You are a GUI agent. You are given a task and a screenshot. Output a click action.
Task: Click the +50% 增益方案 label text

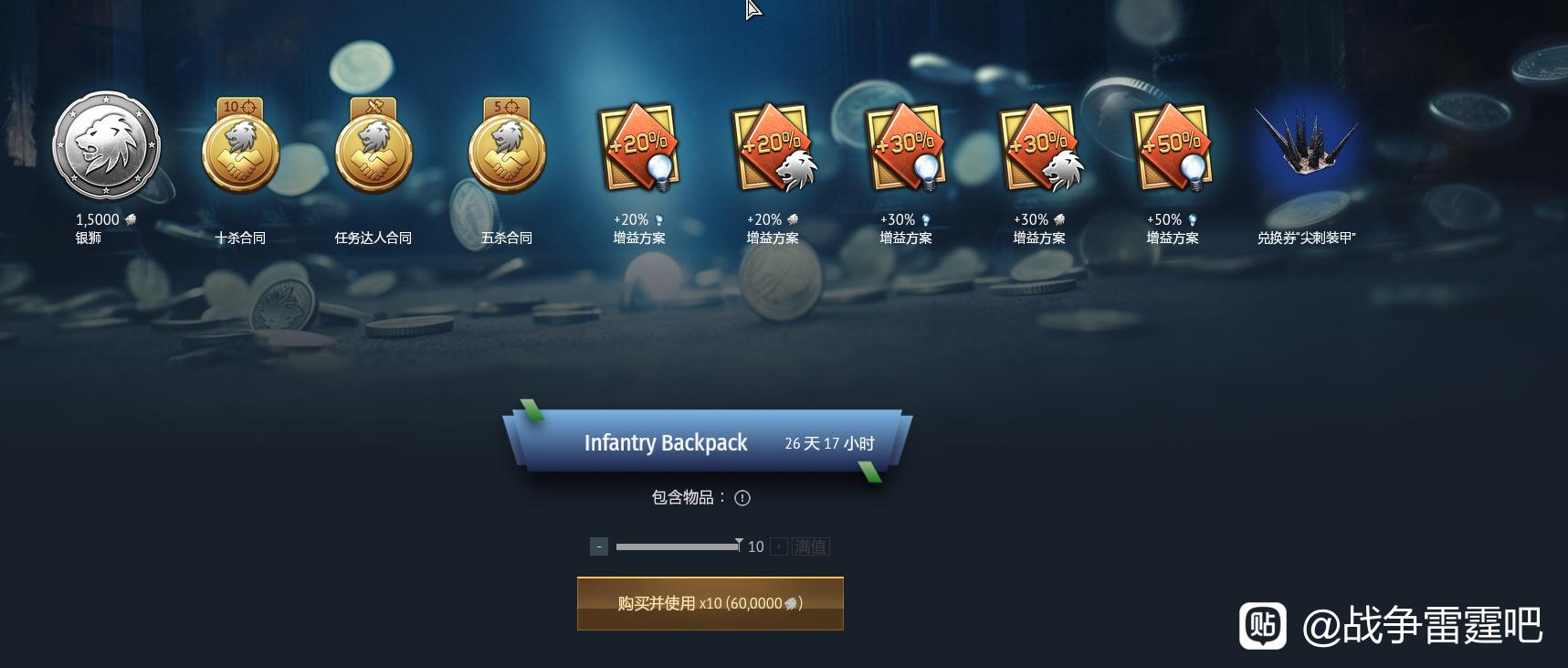[x=1173, y=228]
